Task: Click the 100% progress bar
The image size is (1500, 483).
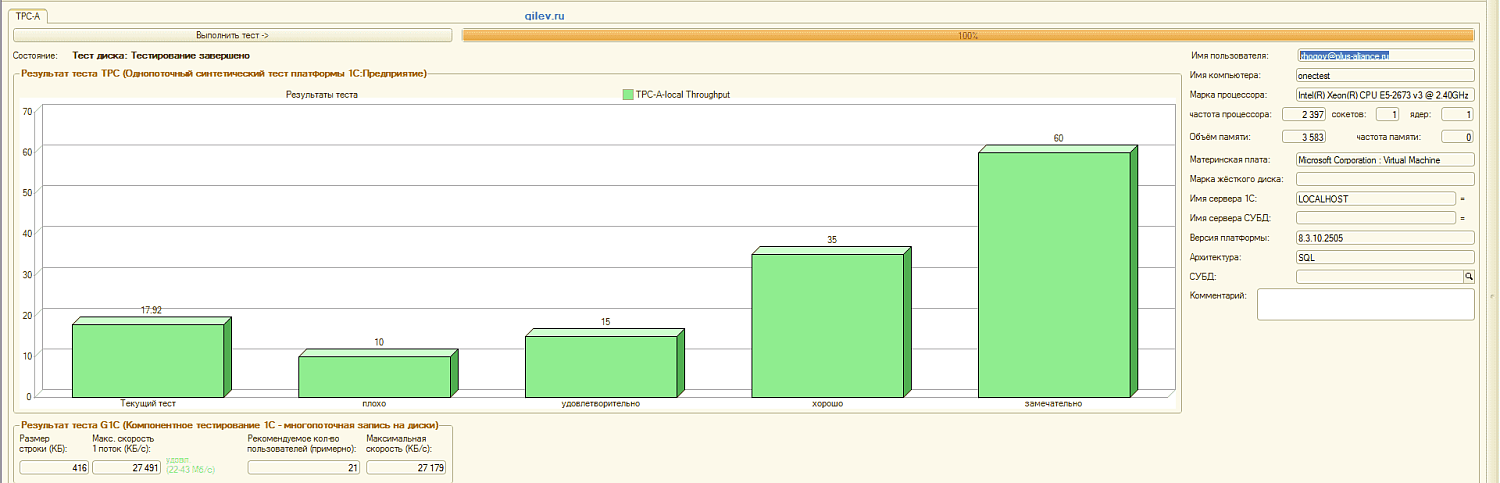Action: tap(967, 35)
